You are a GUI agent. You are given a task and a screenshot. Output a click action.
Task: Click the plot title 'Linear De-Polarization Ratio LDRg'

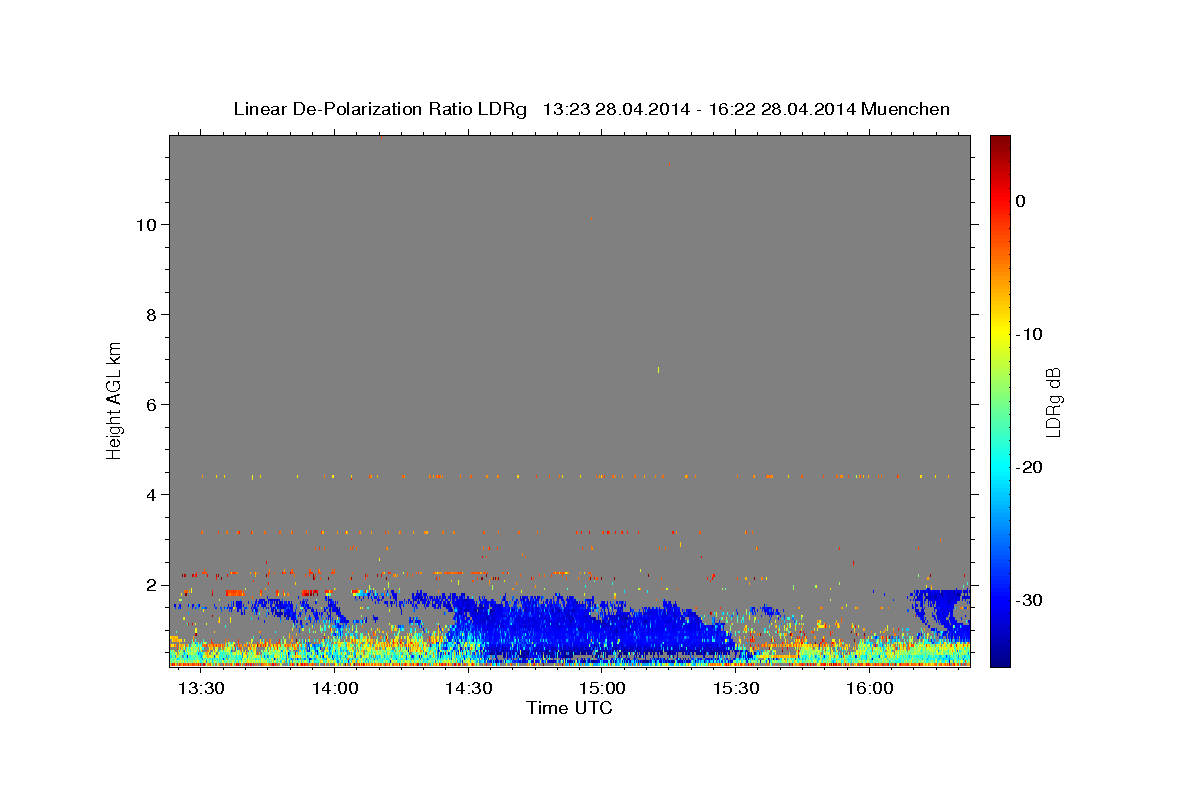coord(379,109)
